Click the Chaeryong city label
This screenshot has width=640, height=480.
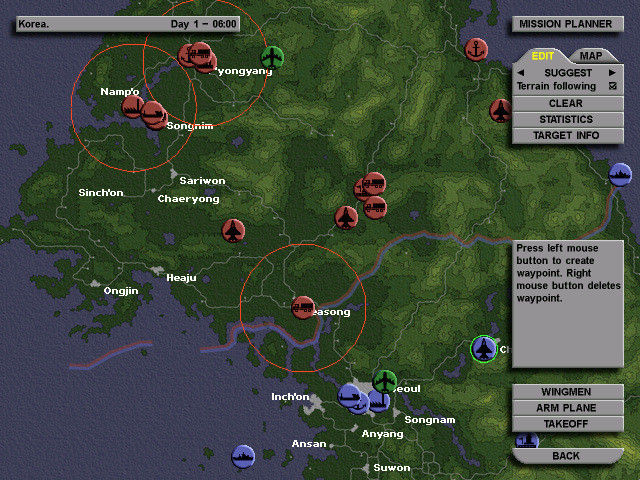coord(189,199)
